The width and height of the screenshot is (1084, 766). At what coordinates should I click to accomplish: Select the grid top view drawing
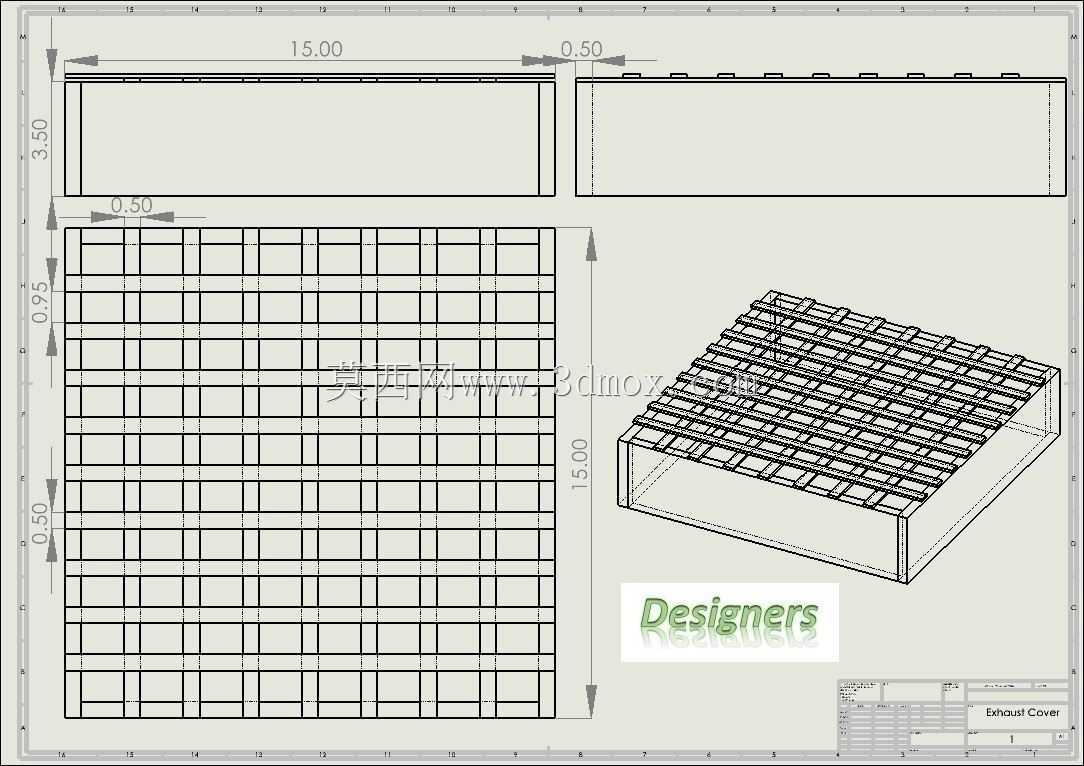(x=310, y=473)
